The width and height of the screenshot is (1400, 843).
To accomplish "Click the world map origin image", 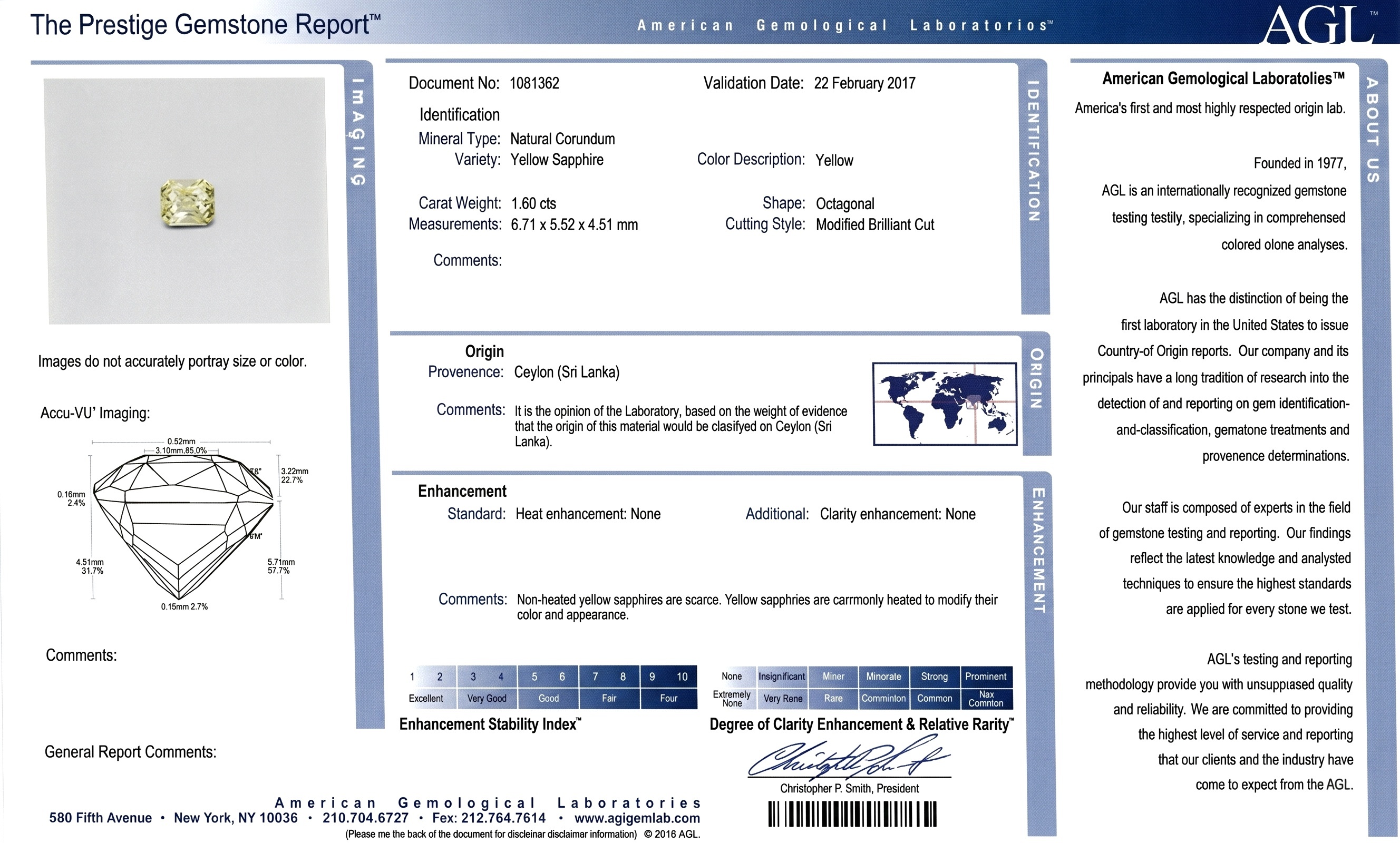I will (945, 404).
